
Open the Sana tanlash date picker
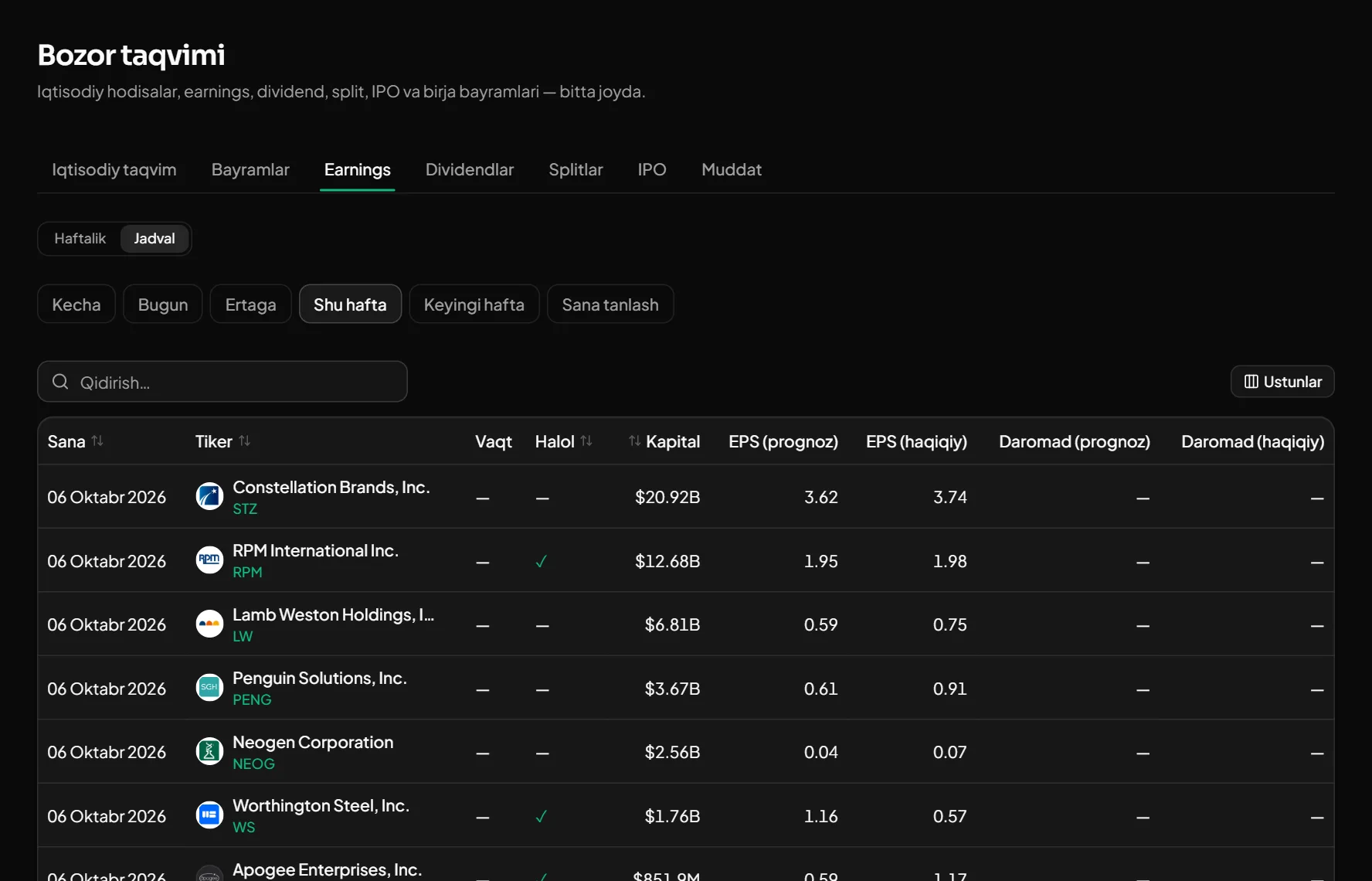coord(610,304)
